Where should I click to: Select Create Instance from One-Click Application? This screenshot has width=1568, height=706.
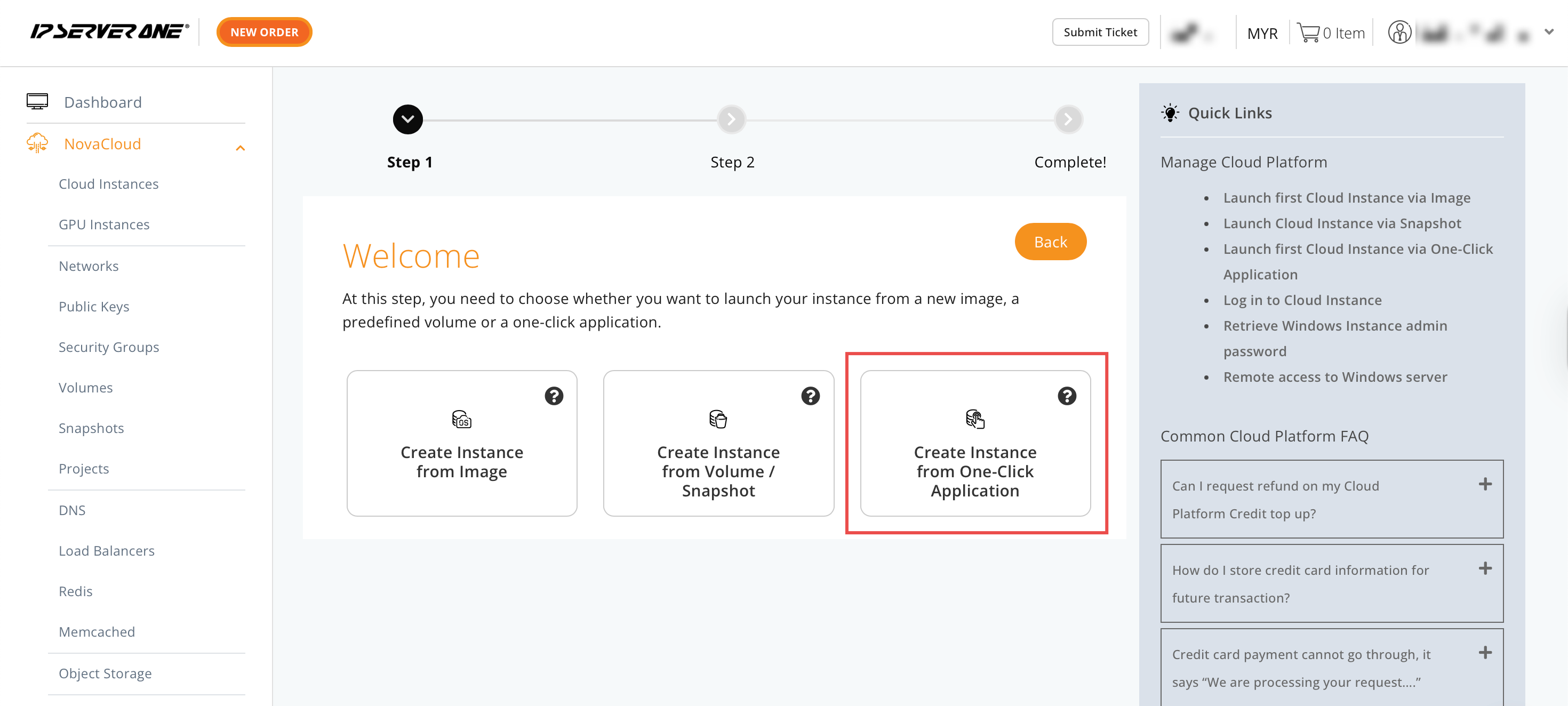975,444
